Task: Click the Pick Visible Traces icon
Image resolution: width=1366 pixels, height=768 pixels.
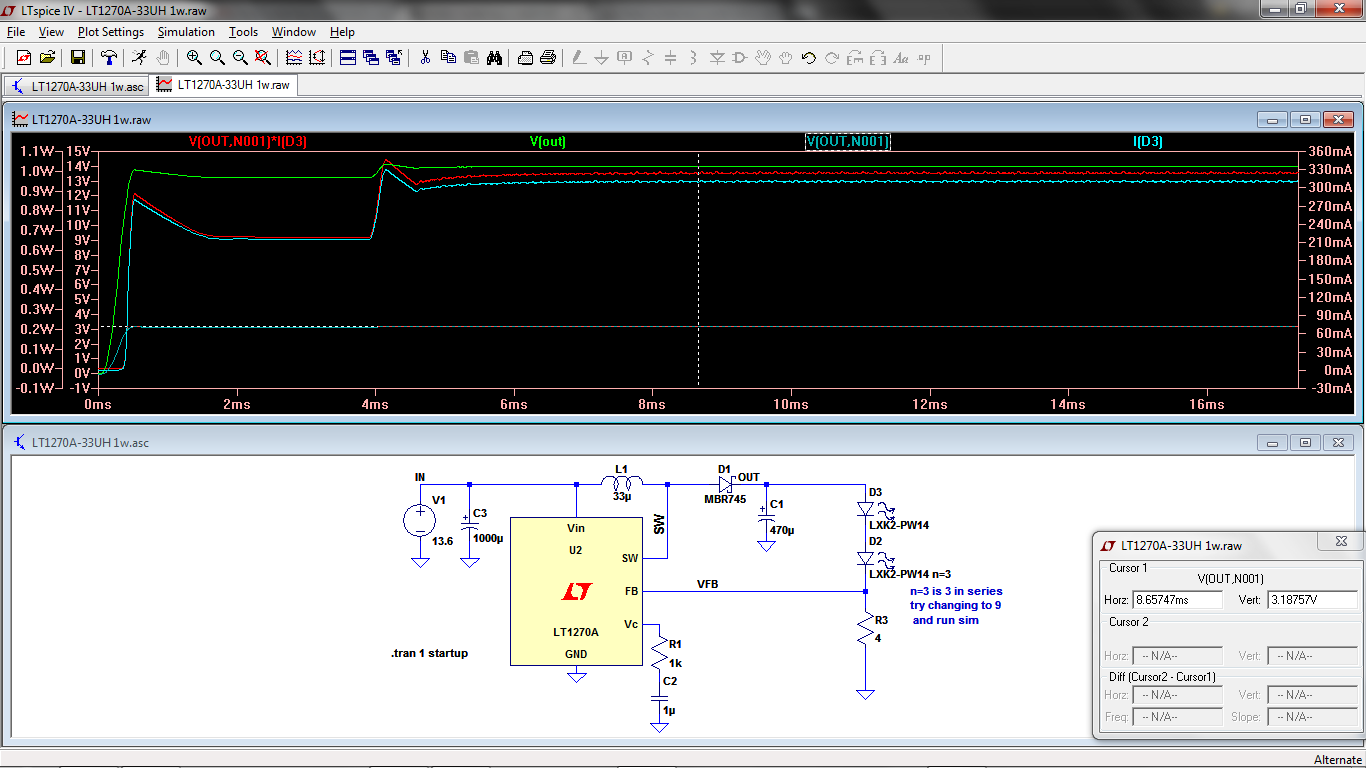Action: (x=317, y=58)
